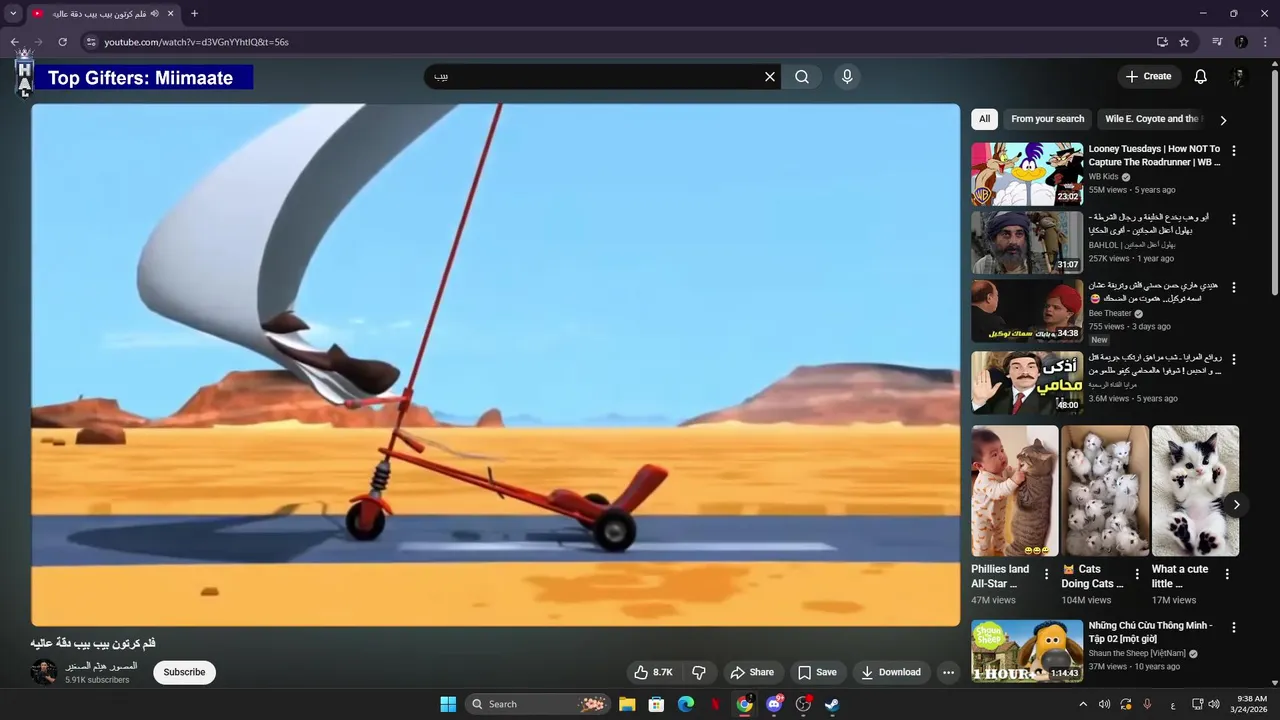Open the channel avatar below video

click(43, 672)
